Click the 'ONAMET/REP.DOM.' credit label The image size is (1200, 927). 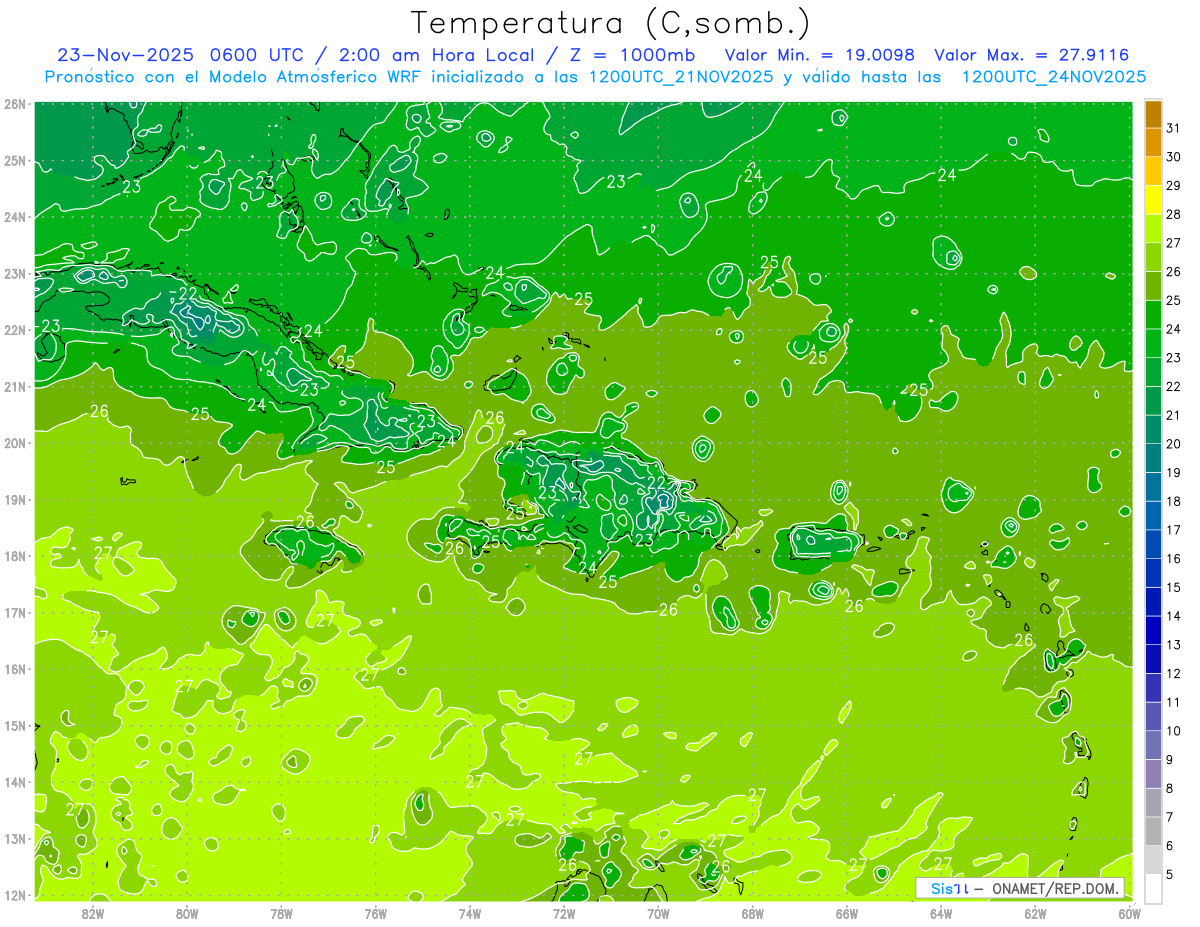point(1056,888)
